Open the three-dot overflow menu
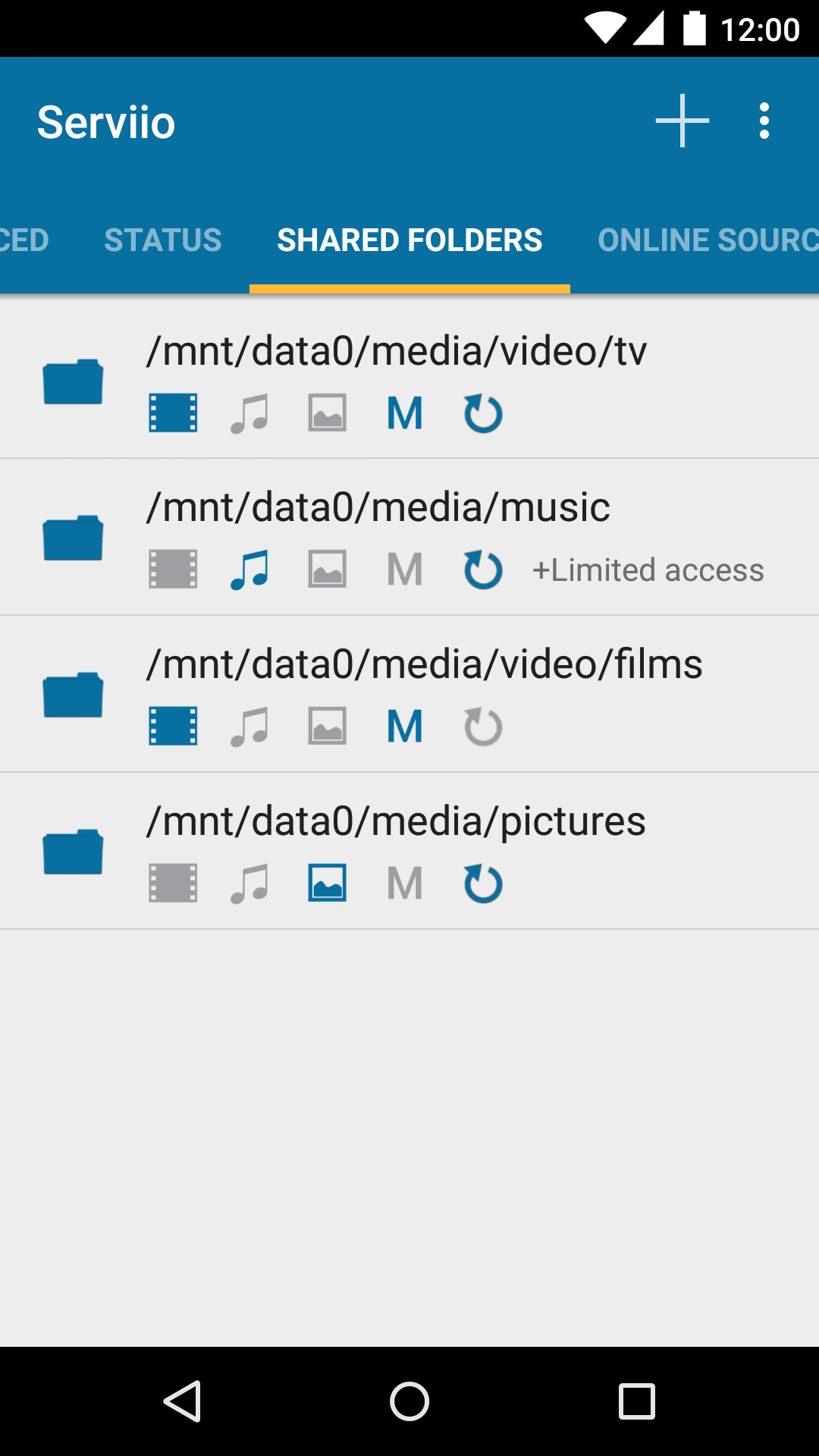819x1456 pixels. [x=764, y=121]
